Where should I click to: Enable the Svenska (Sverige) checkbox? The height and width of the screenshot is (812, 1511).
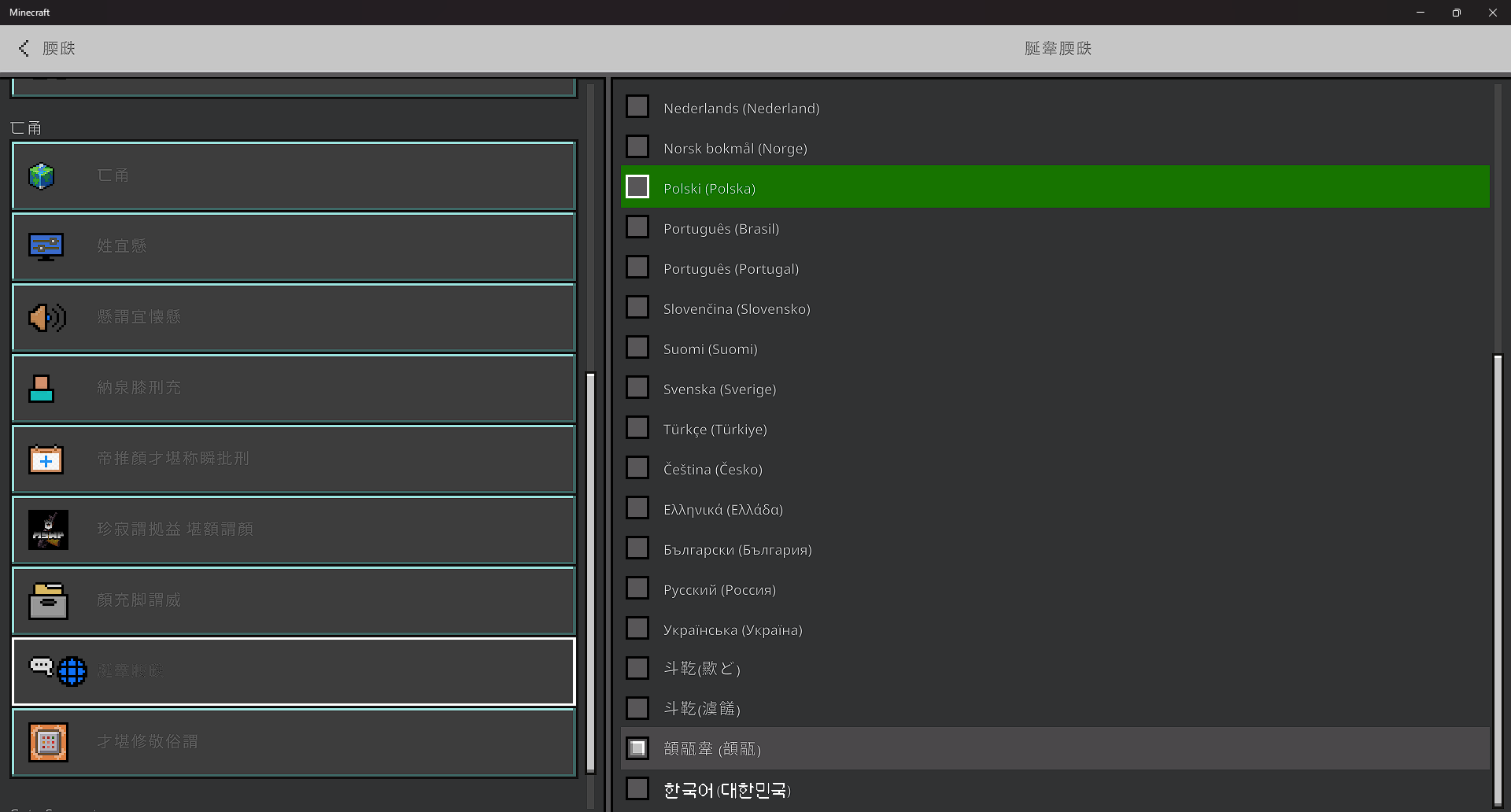tap(637, 388)
